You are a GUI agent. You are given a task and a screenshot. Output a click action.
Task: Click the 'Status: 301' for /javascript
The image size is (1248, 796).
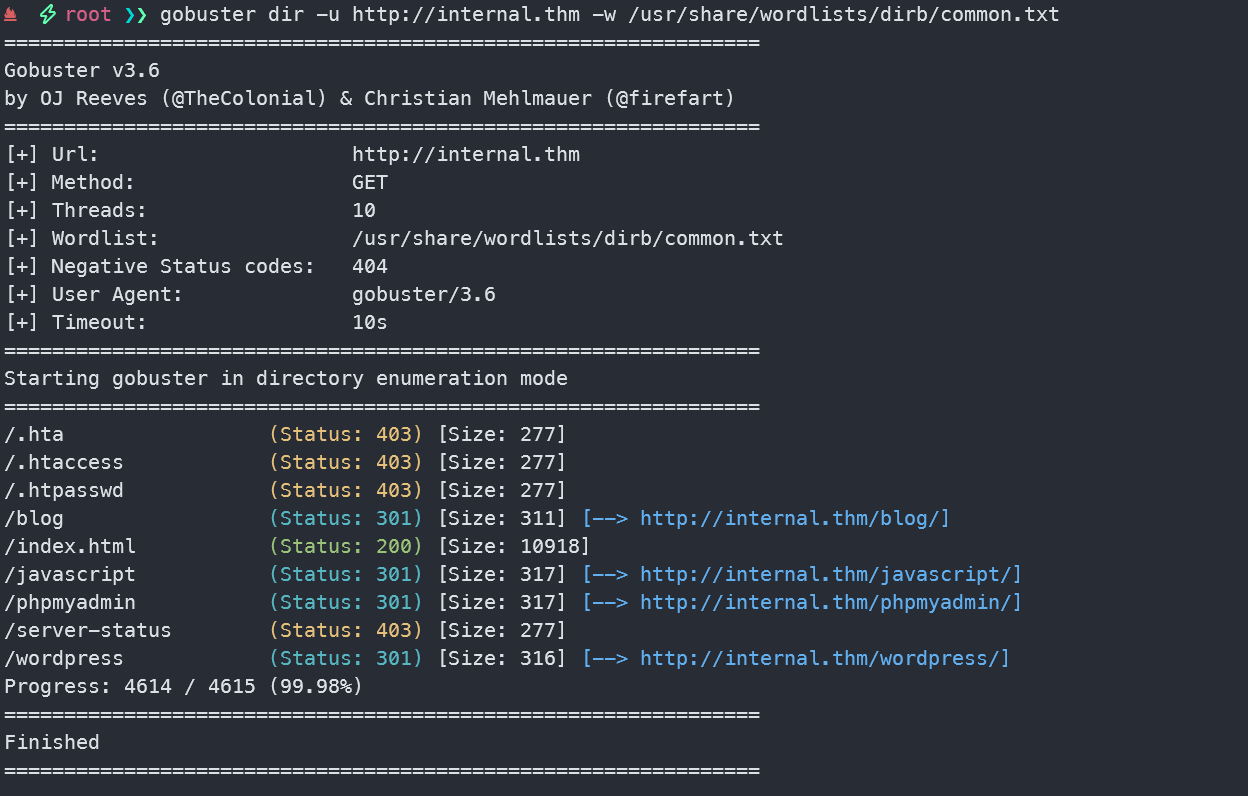(346, 575)
